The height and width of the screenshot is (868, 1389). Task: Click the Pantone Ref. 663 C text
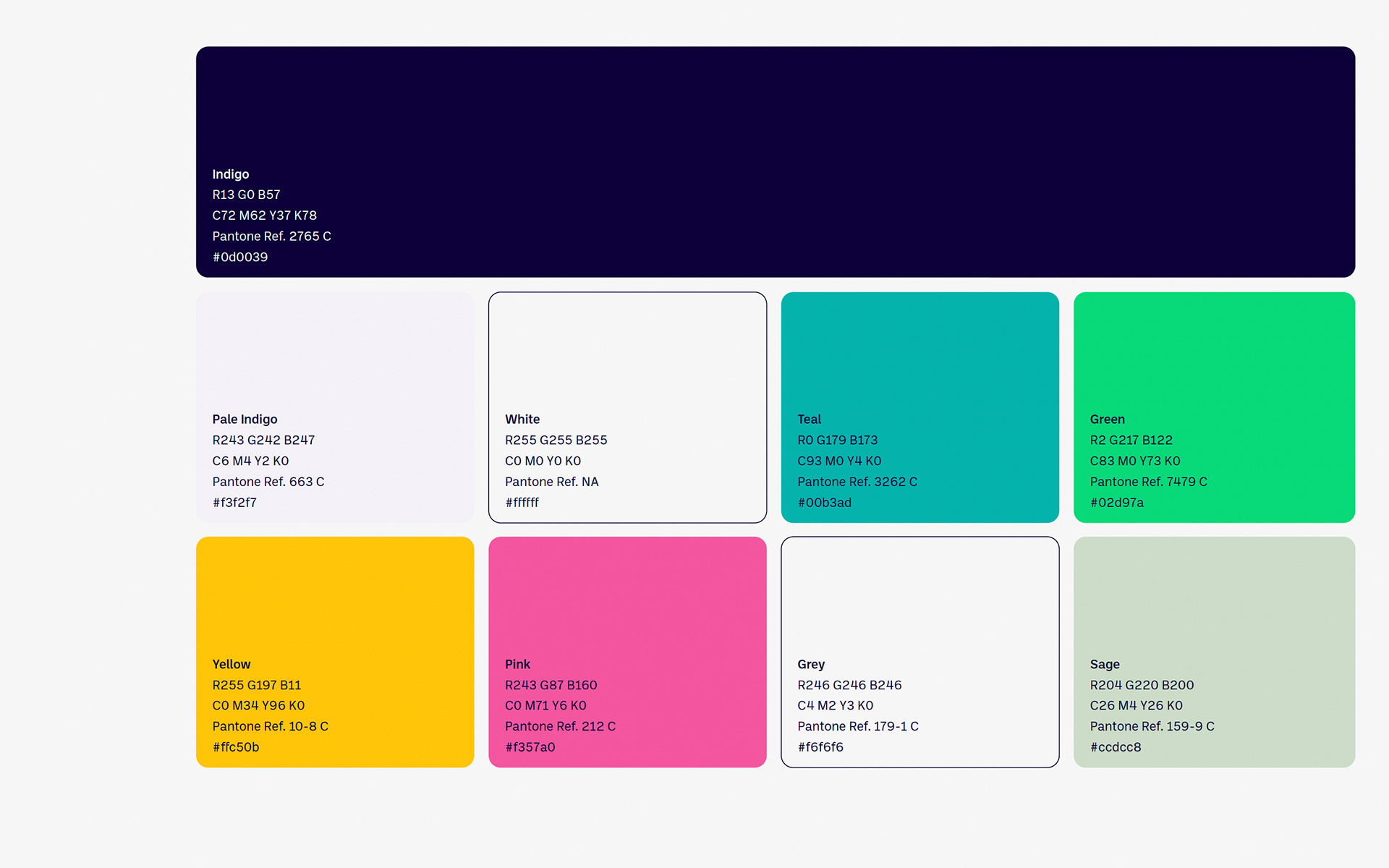click(268, 482)
